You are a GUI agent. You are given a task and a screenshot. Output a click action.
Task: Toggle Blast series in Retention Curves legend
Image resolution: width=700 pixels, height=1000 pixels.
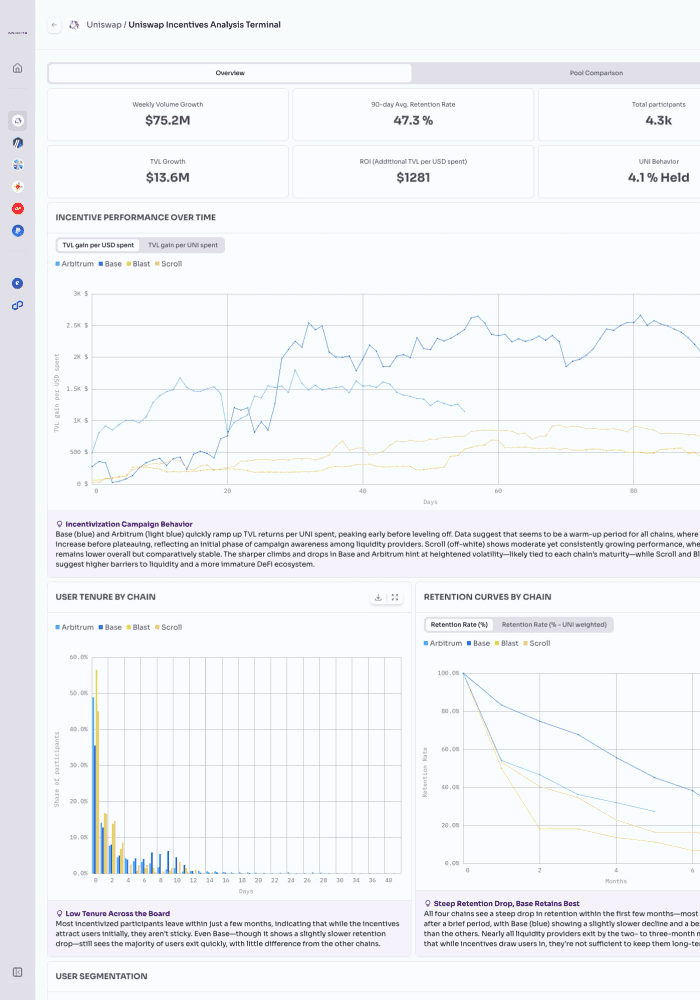click(507, 643)
